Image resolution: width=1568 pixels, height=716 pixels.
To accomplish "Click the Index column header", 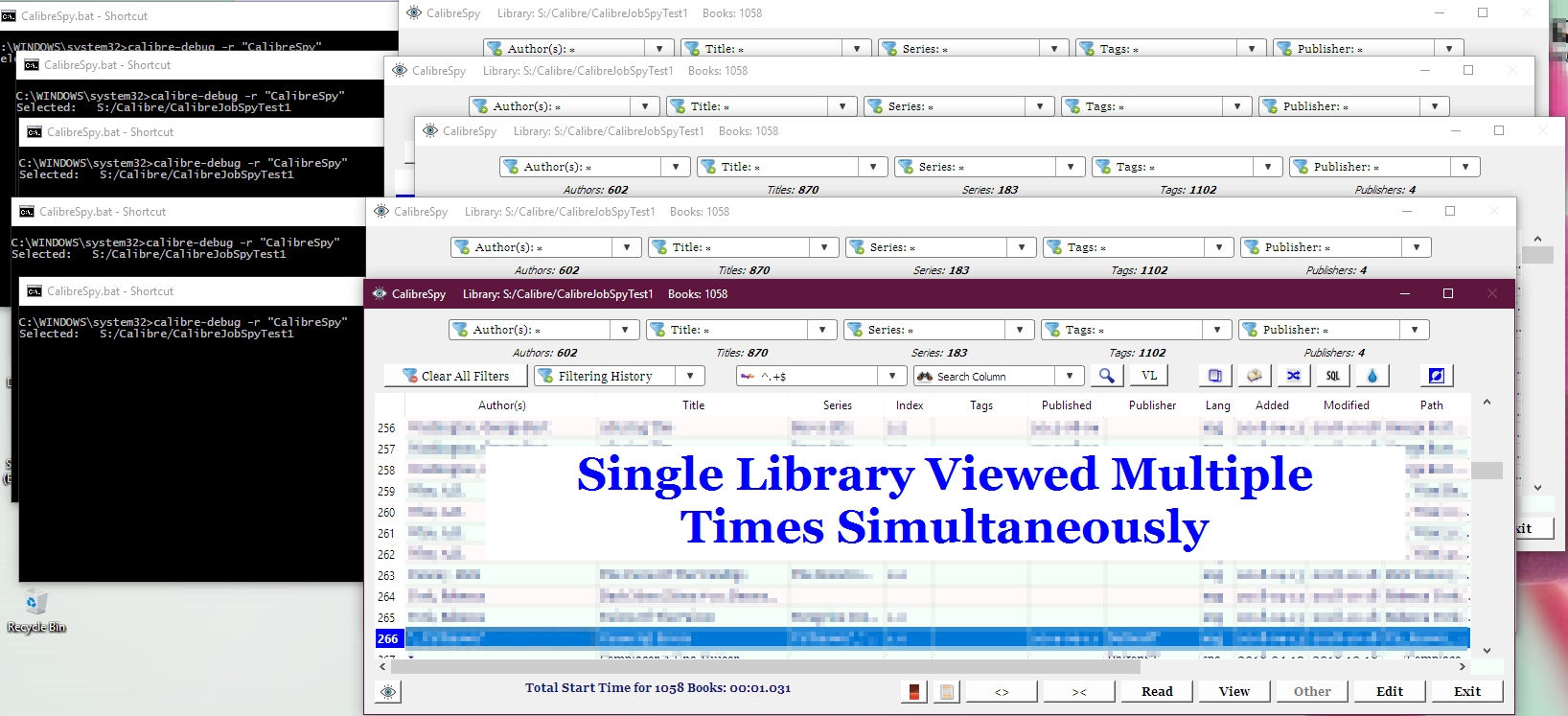I will point(910,405).
